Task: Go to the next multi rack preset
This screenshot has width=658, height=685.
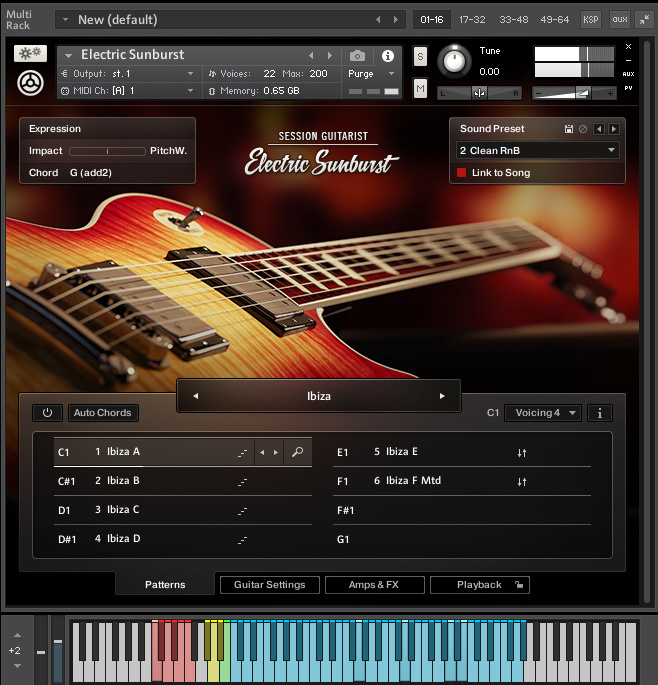Action: coord(395,20)
